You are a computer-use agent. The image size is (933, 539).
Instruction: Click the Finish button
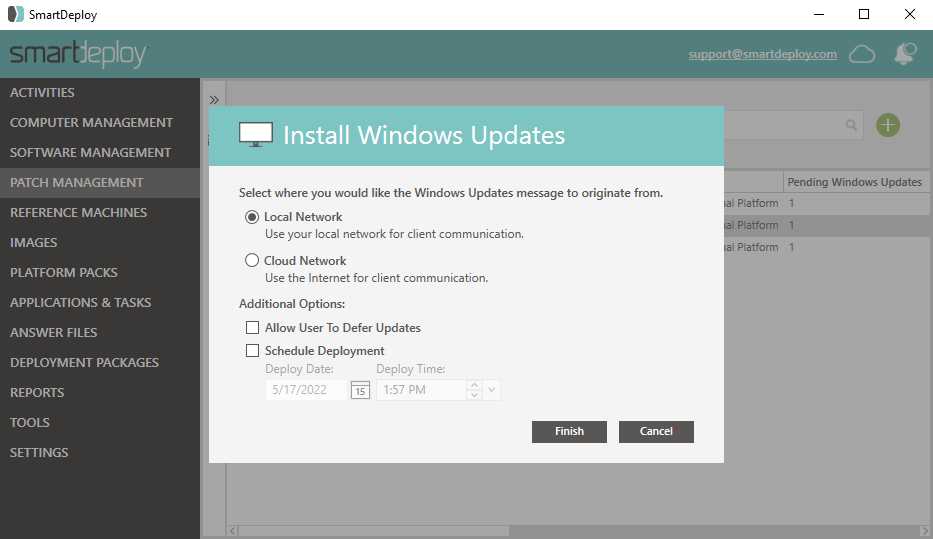point(569,432)
